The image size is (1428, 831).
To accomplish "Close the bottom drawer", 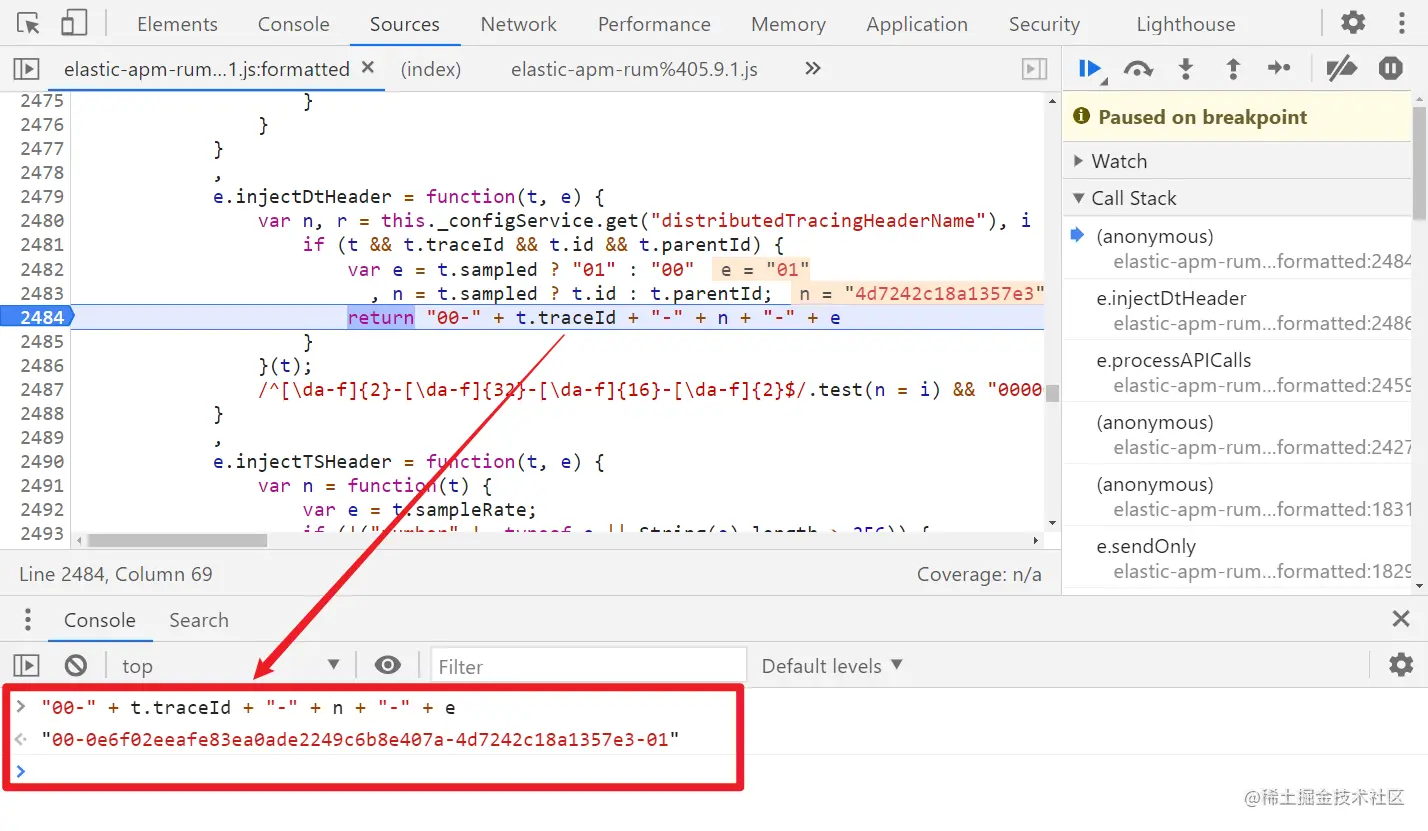I will 1401,619.
